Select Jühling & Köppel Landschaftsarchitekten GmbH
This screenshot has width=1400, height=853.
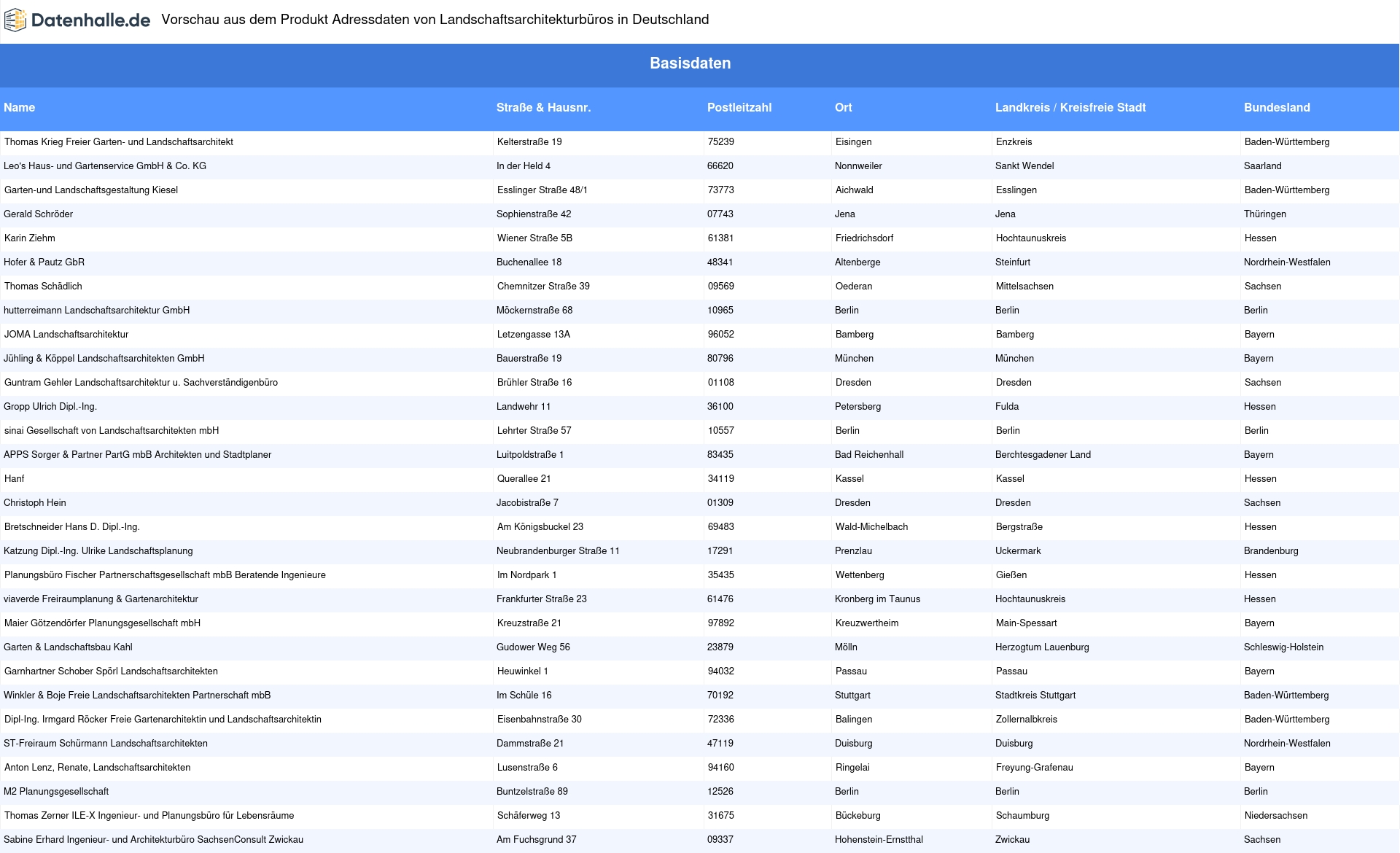click(x=104, y=359)
